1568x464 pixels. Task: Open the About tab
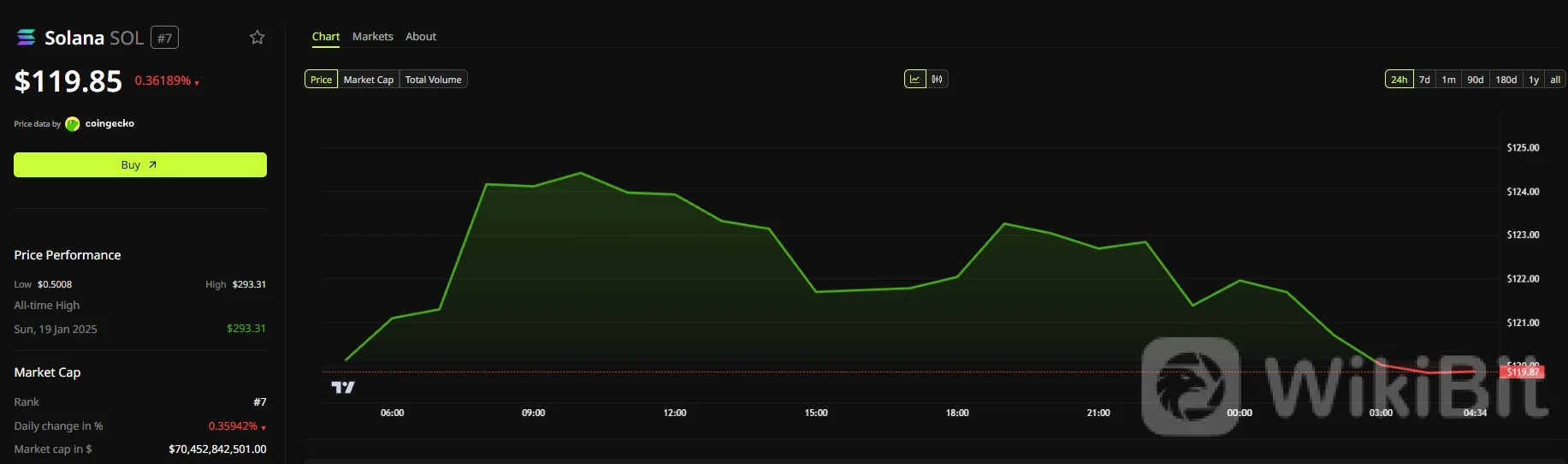(421, 36)
